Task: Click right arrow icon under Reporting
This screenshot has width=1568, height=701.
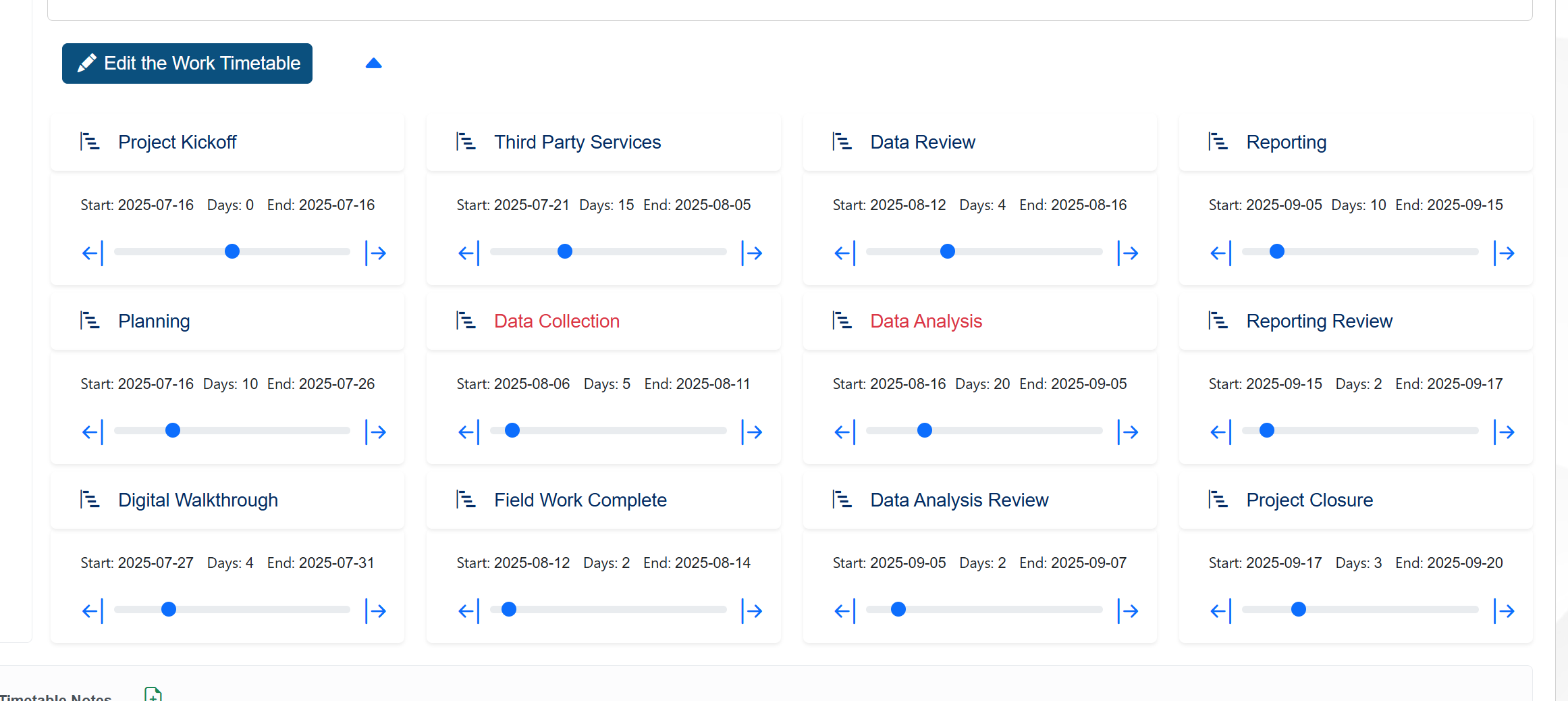Action: (x=1504, y=253)
